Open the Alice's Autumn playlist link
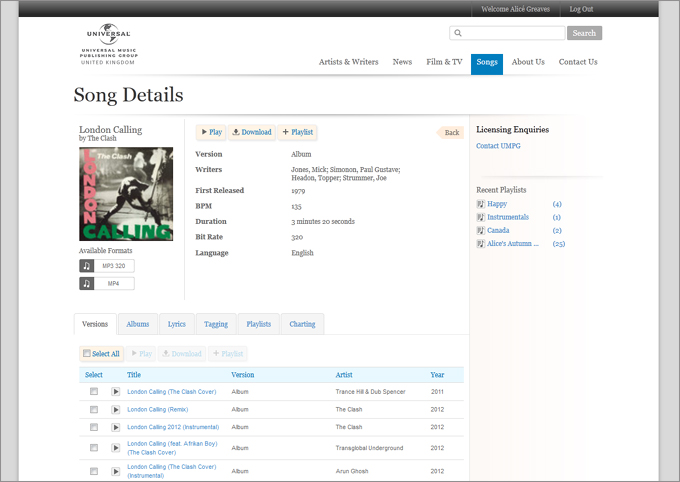 point(513,243)
